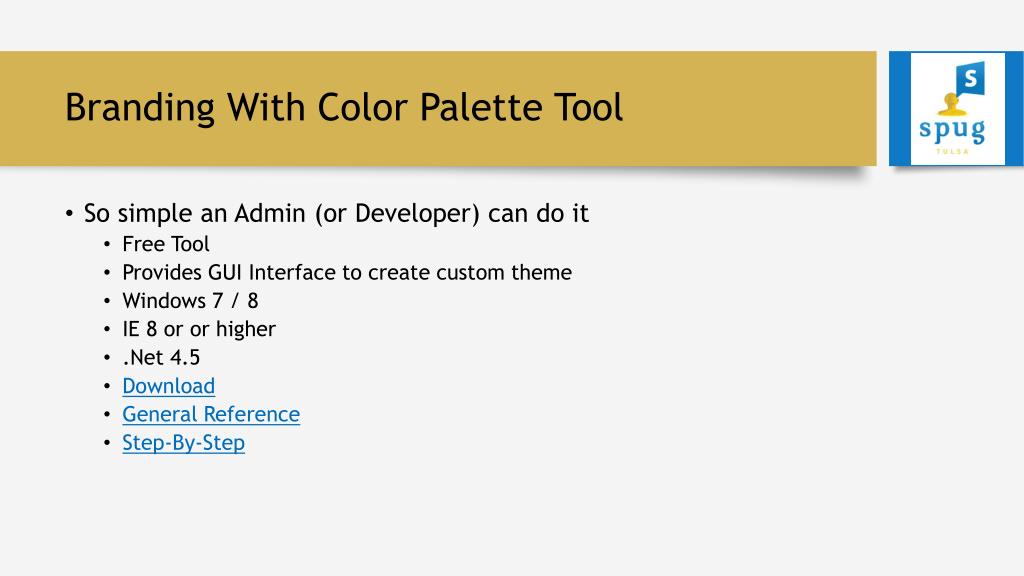Click the 'spug' text in logo
Image resolution: width=1024 pixels, height=576 pixels.
[x=952, y=130]
